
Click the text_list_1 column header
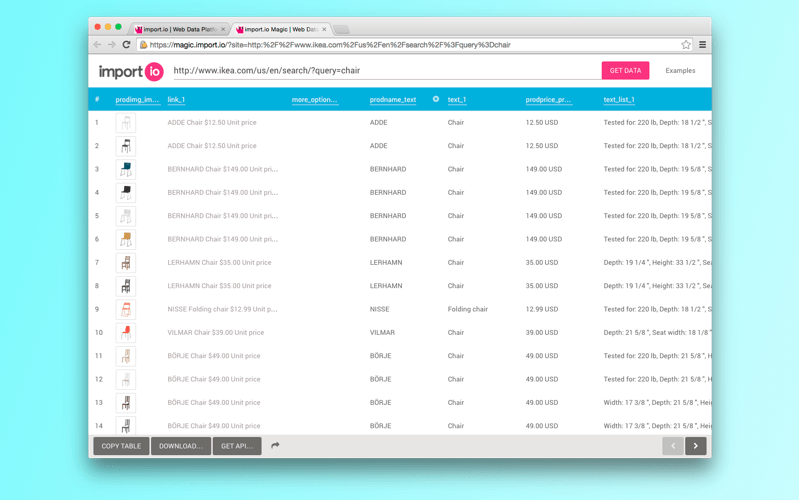pos(619,99)
